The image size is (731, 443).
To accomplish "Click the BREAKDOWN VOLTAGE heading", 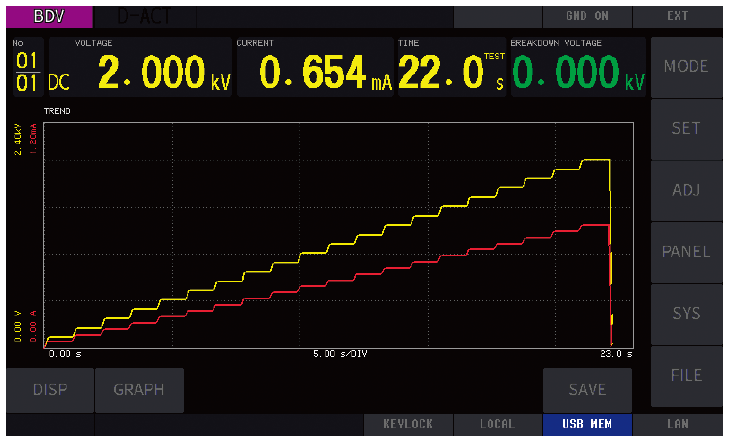I will coord(556,43).
